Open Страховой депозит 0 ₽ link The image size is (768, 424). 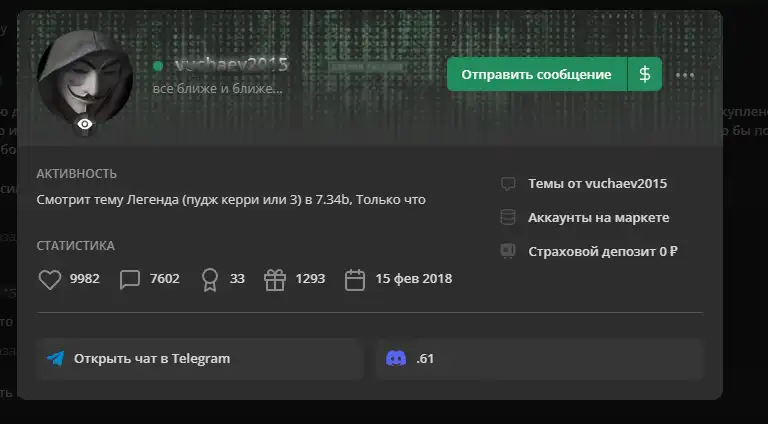(603, 251)
